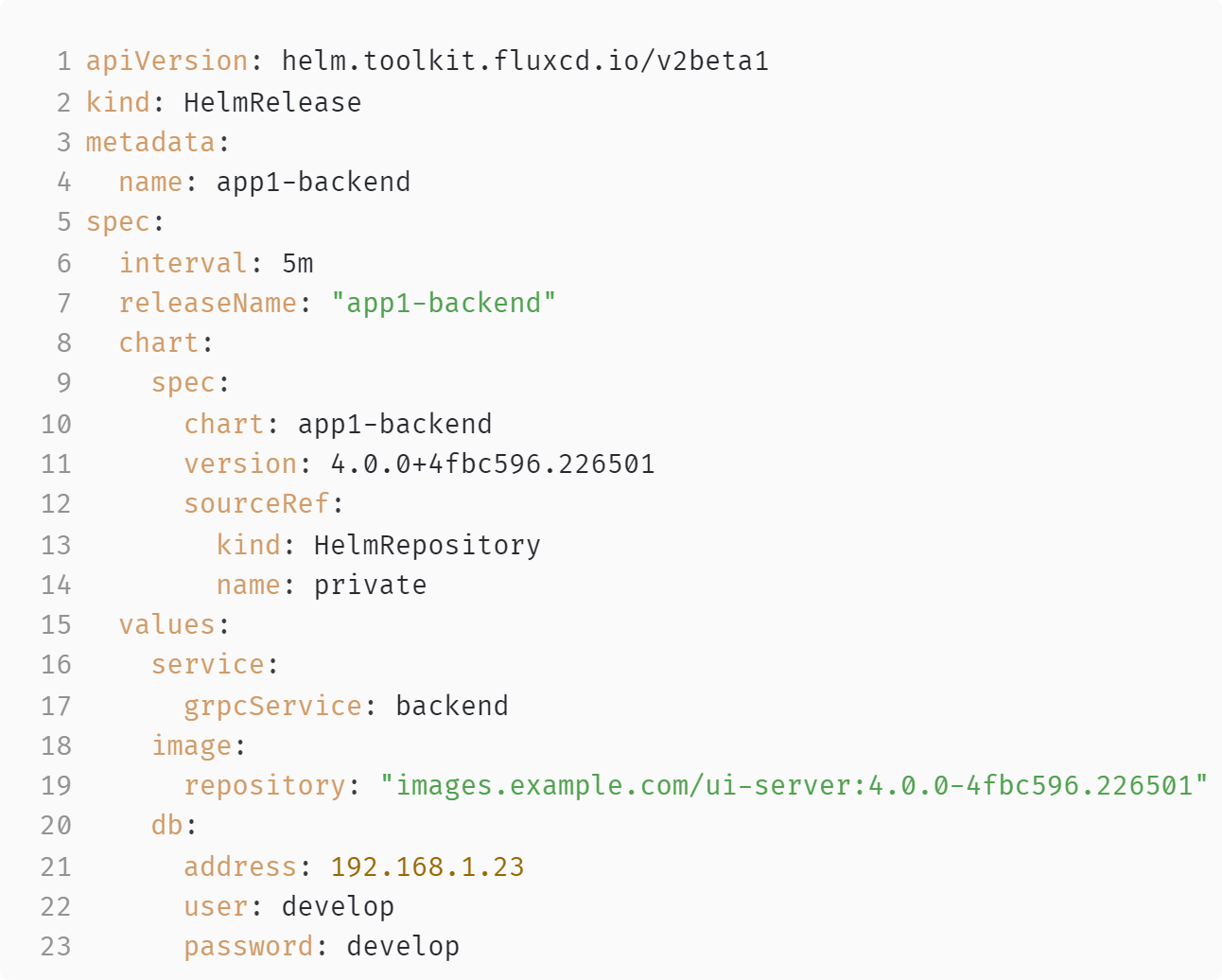Click the version key
The width and height of the screenshot is (1222, 980).
(240, 464)
